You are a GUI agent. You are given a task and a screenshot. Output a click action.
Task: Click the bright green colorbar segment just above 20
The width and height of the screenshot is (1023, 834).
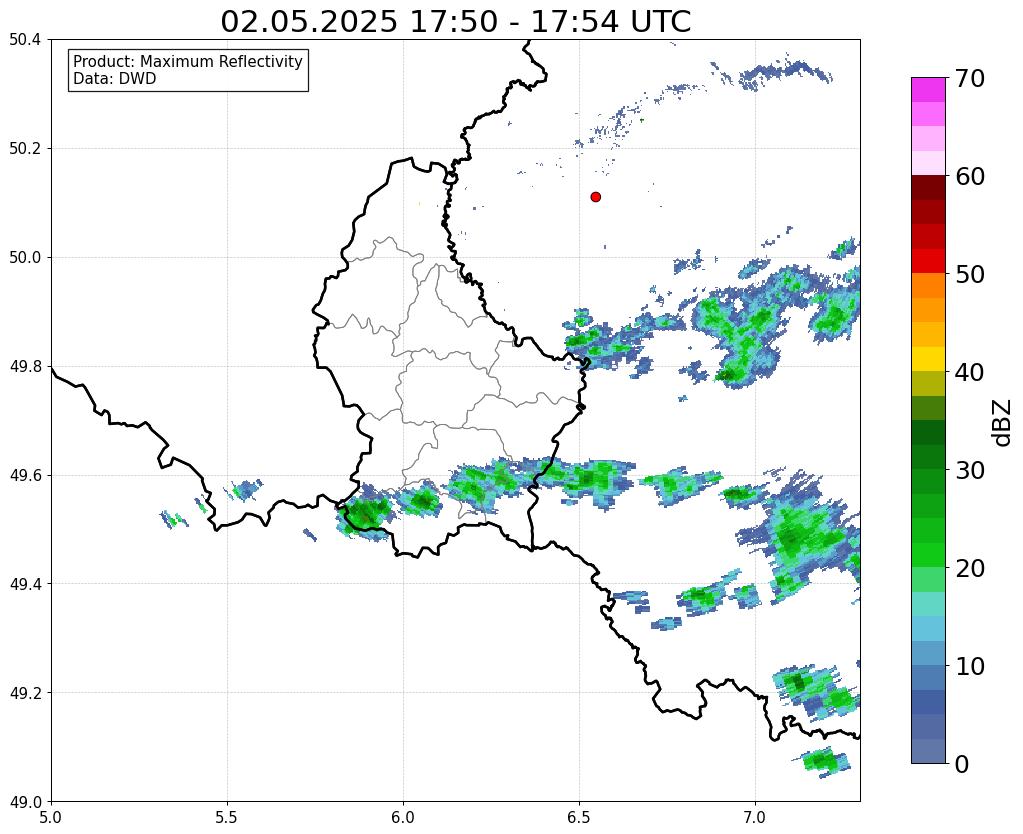coord(928,555)
